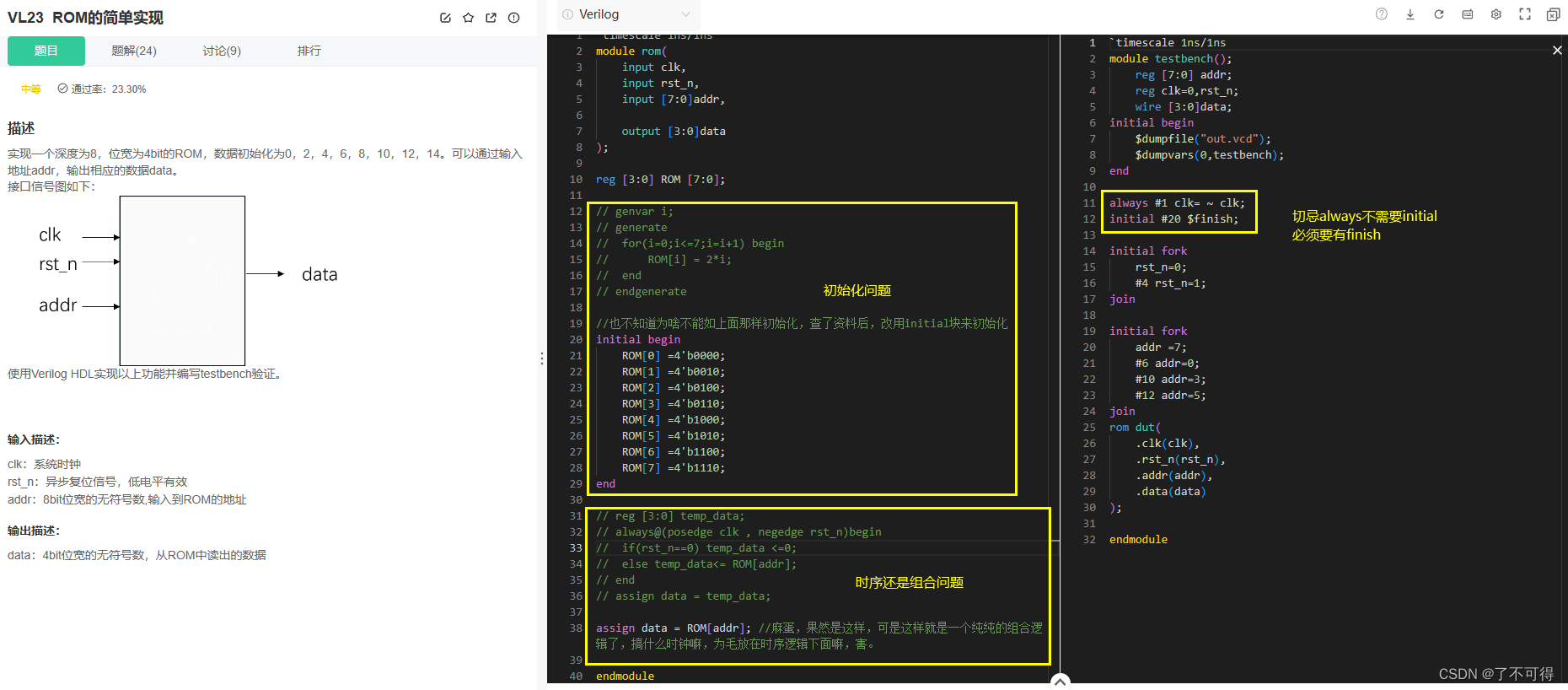Open the share link icon beside the title
This screenshot has width=1568, height=690.
pos(491,18)
